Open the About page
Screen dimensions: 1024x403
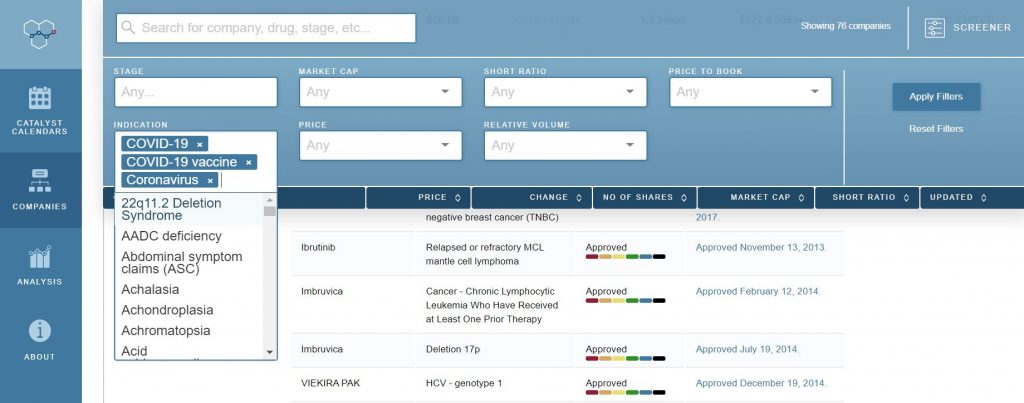[40, 340]
